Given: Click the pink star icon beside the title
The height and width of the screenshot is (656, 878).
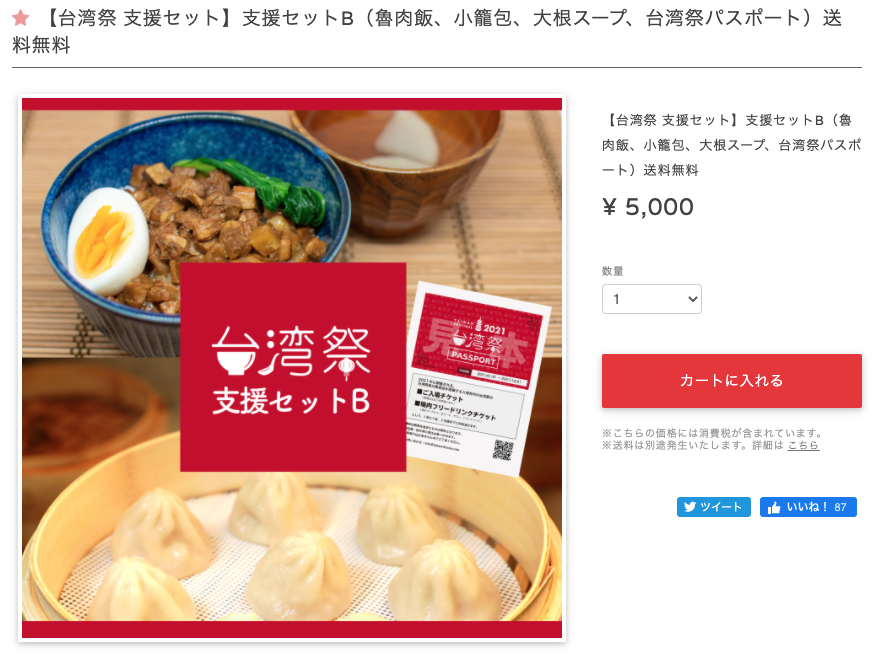Looking at the screenshot, I should coord(21,18).
